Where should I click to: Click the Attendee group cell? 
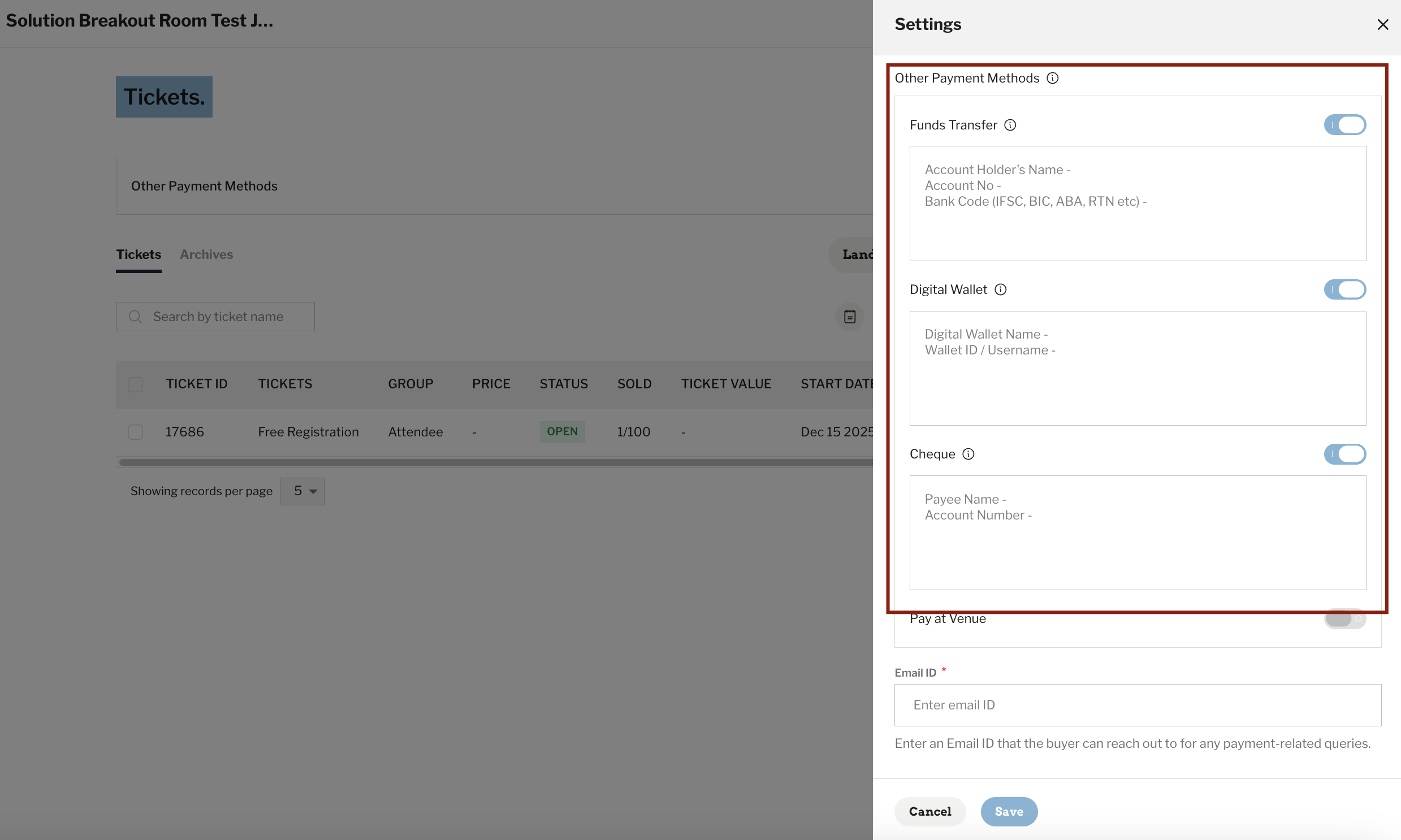click(x=416, y=432)
